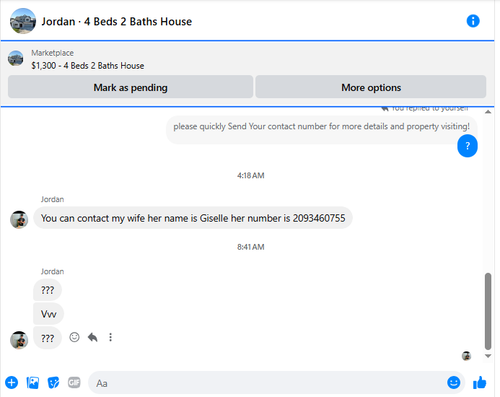Click the small seen-by avatar indicator
The image size is (500, 397).
(466, 356)
